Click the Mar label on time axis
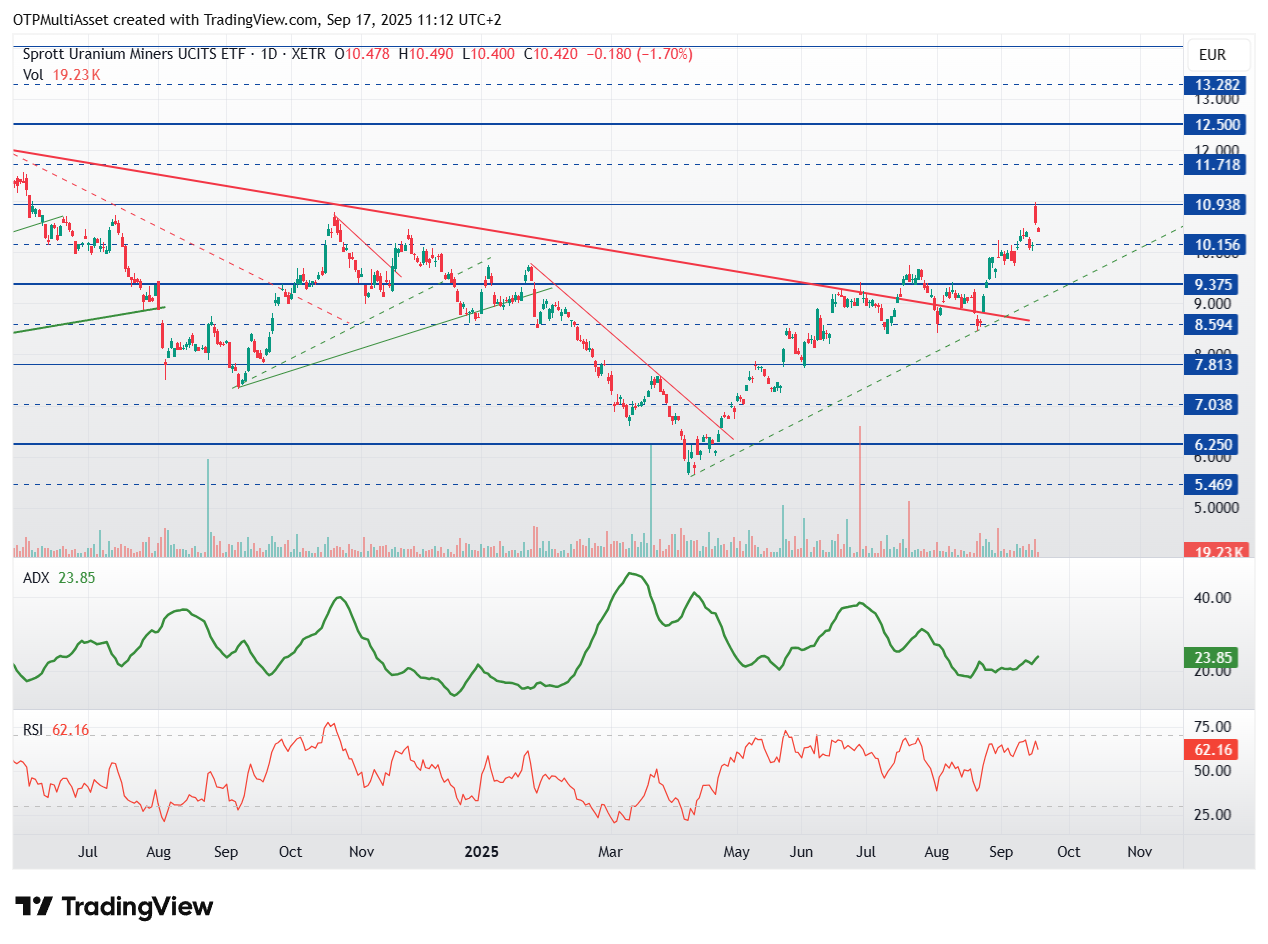1268x944 pixels. pos(610,852)
